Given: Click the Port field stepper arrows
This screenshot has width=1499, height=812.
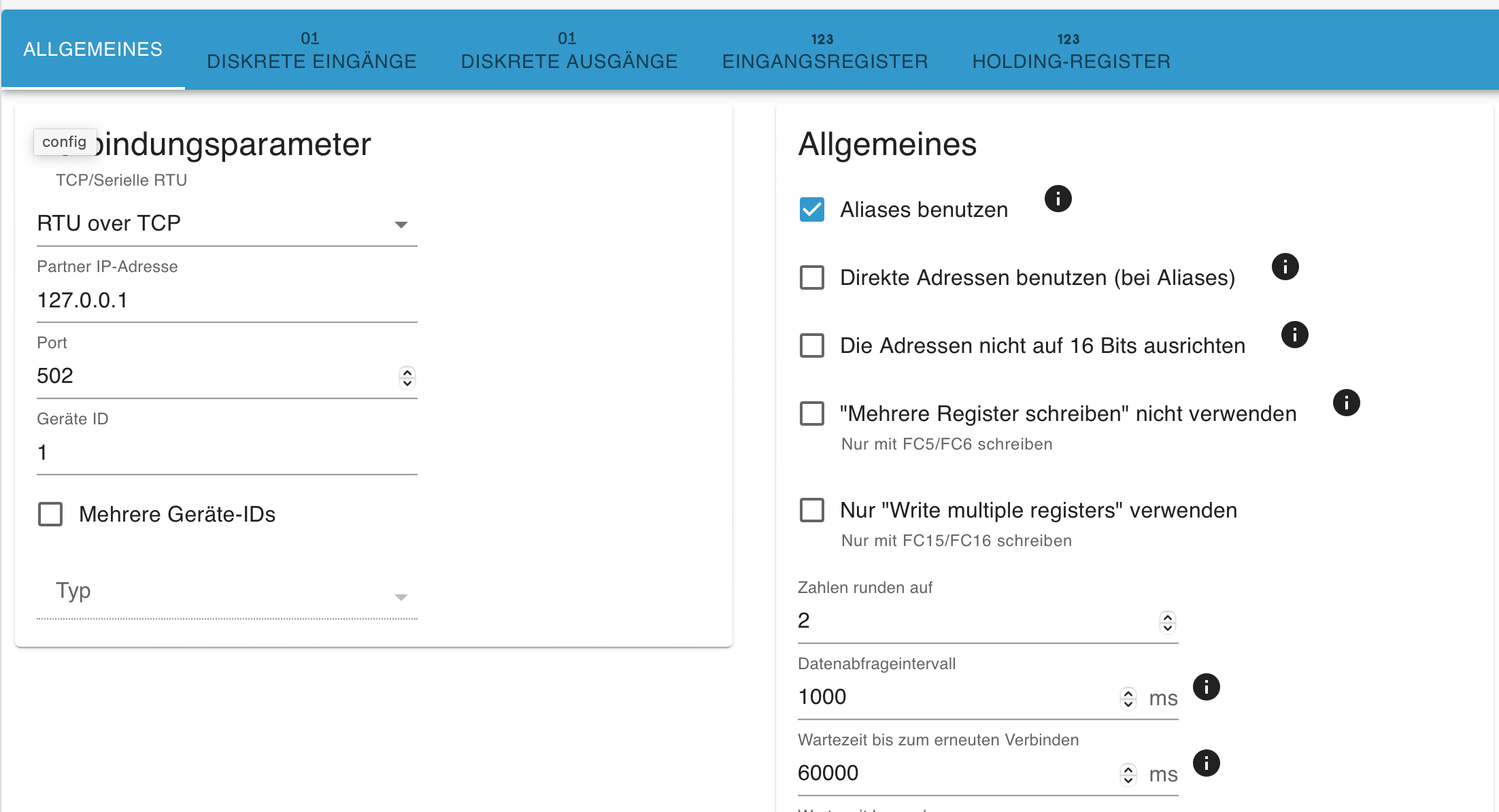Looking at the screenshot, I should point(407,377).
